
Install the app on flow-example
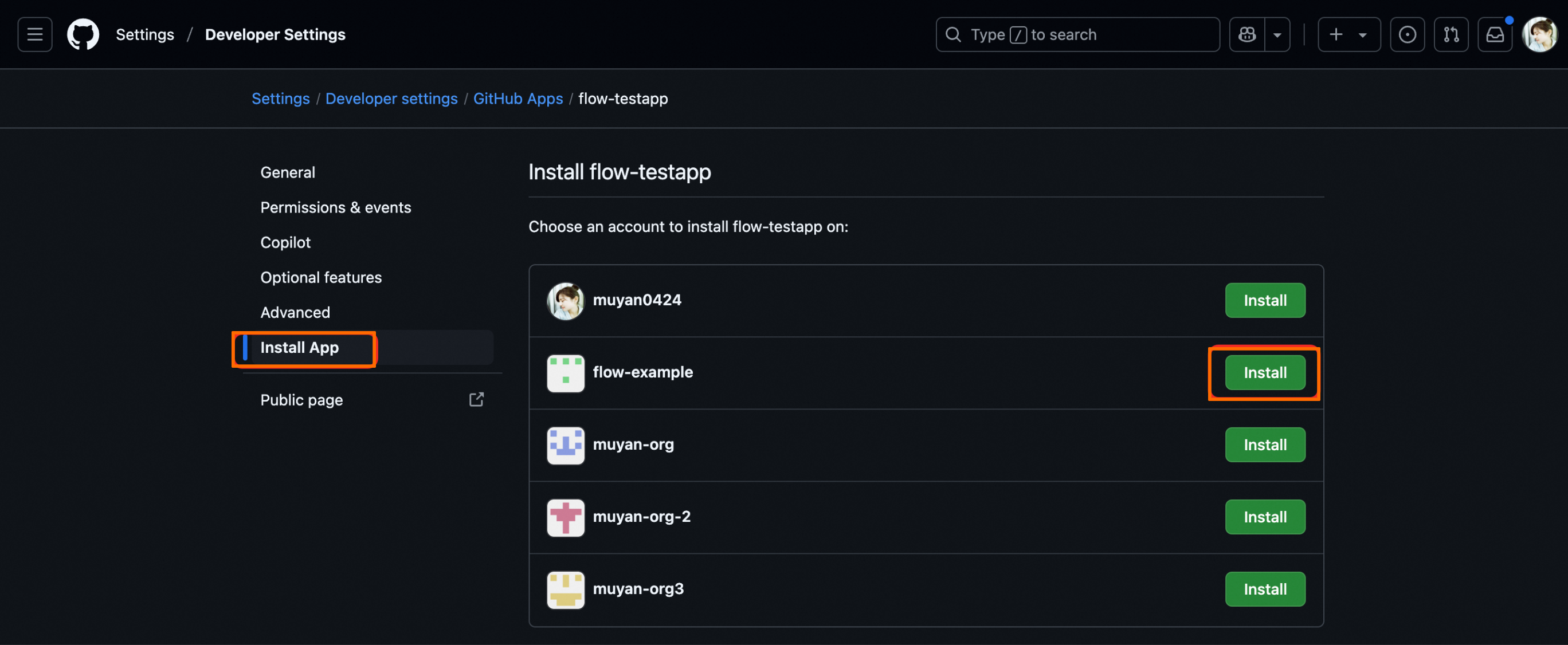1265,372
